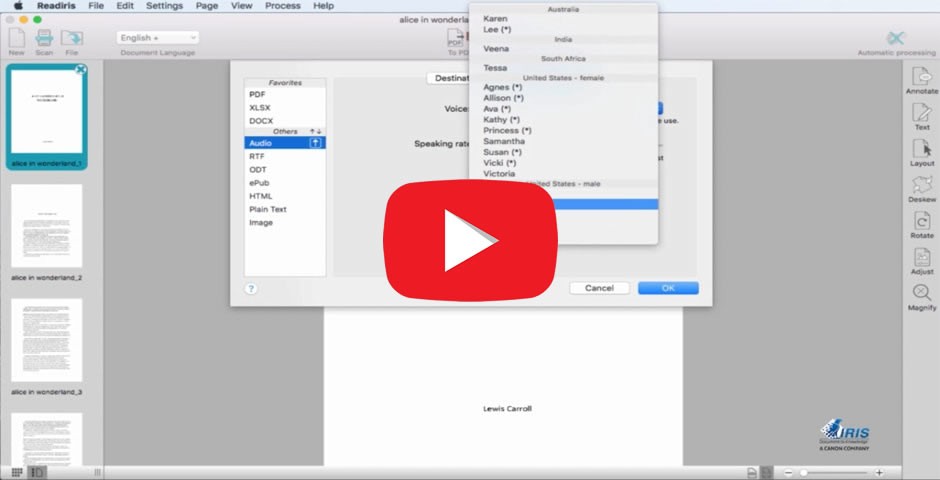Open the Settings menu
Image resolution: width=940 pixels, height=480 pixels.
point(164,5)
